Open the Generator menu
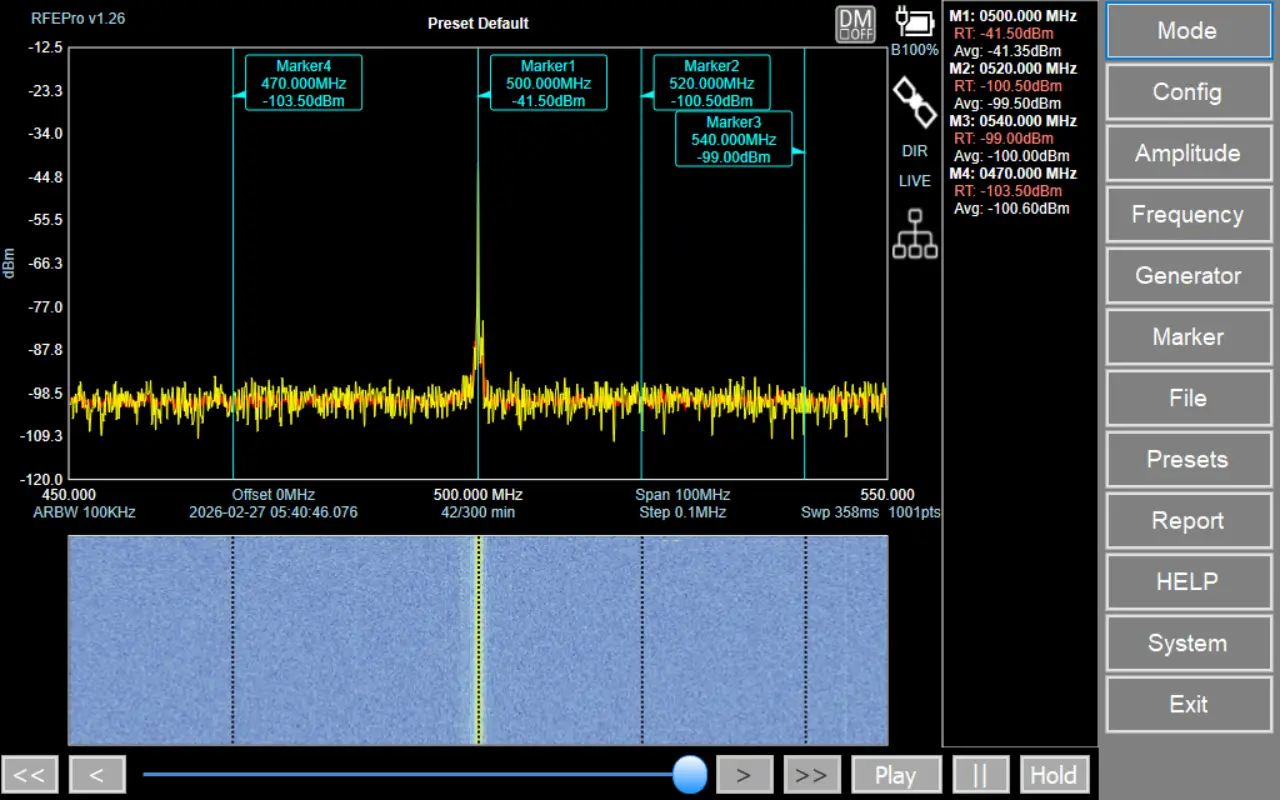Viewport: 1280px width, 800px height. click(1187, 276)
